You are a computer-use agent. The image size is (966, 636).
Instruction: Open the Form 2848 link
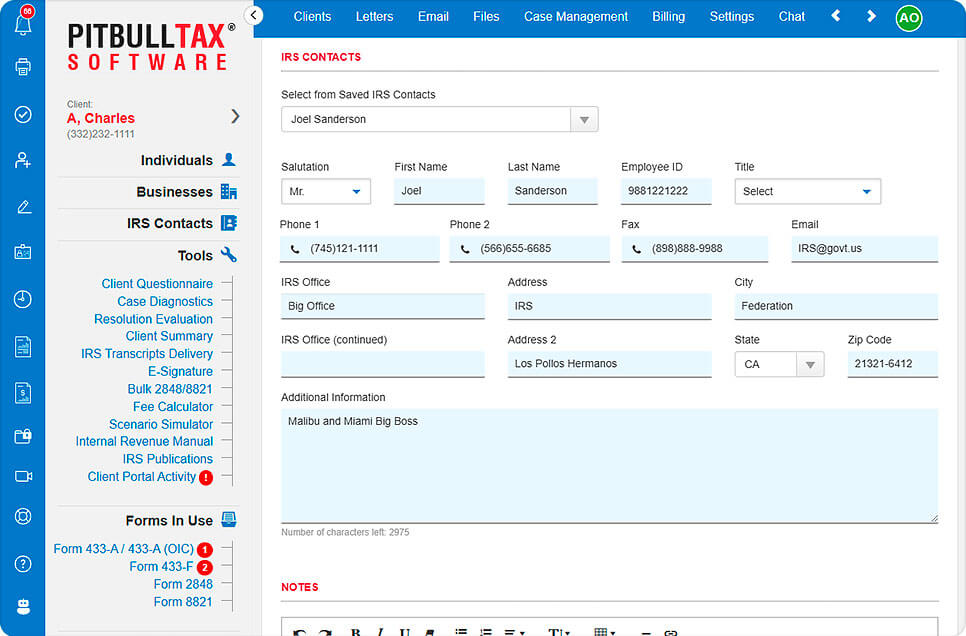tap(183, 584)
